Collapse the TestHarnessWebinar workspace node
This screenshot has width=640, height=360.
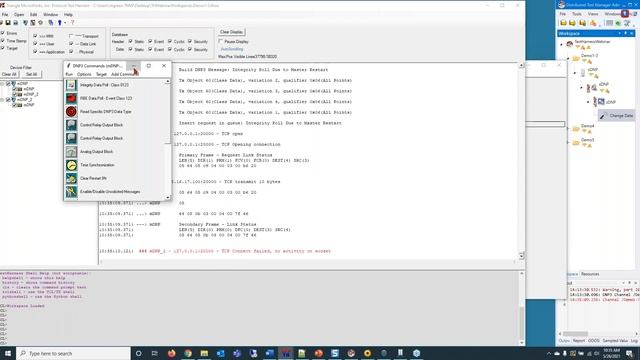pos(562,44)
